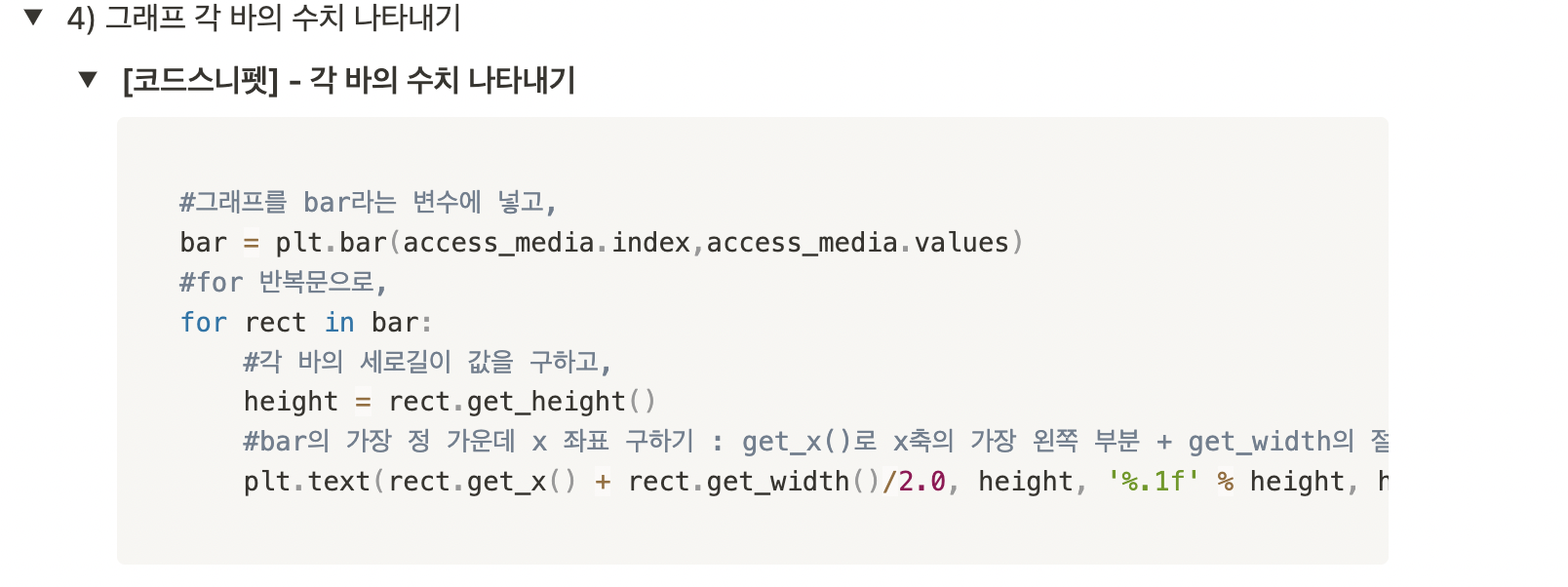This screenshot has width=1568, height=587.
Task: Click 'rect.get_height()' in the code
Action: (522, 401)
